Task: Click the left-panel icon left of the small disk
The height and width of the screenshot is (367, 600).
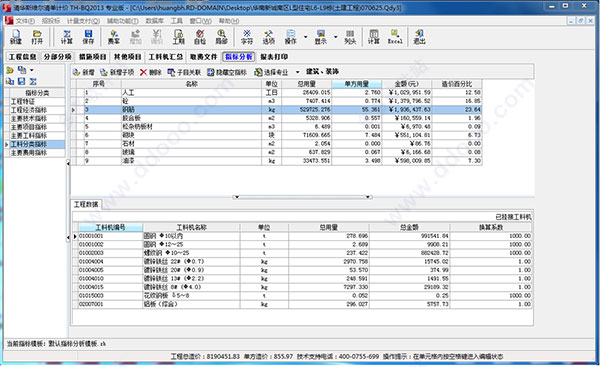Action: tap(10, 81)
